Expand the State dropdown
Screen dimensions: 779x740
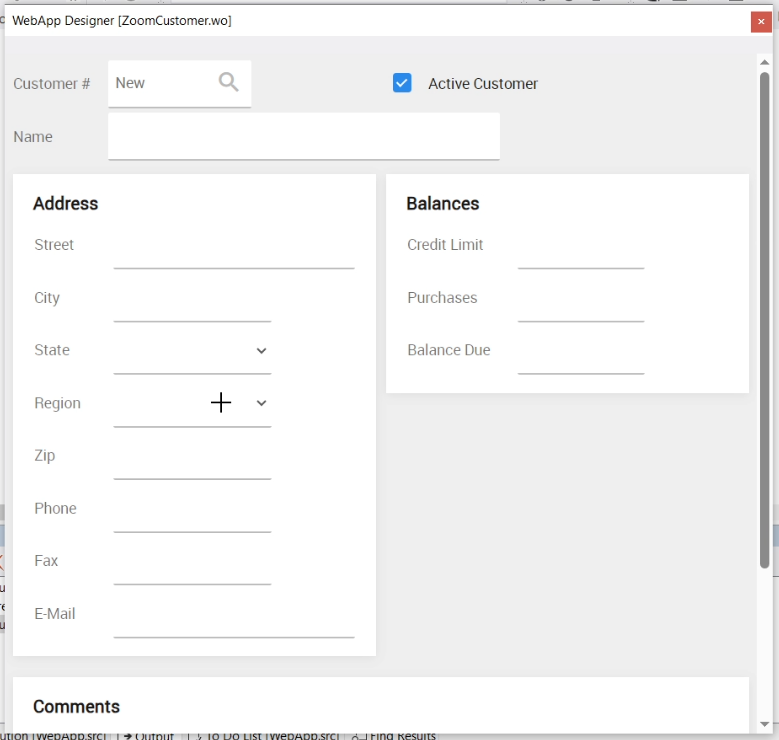tap(261, 351)
